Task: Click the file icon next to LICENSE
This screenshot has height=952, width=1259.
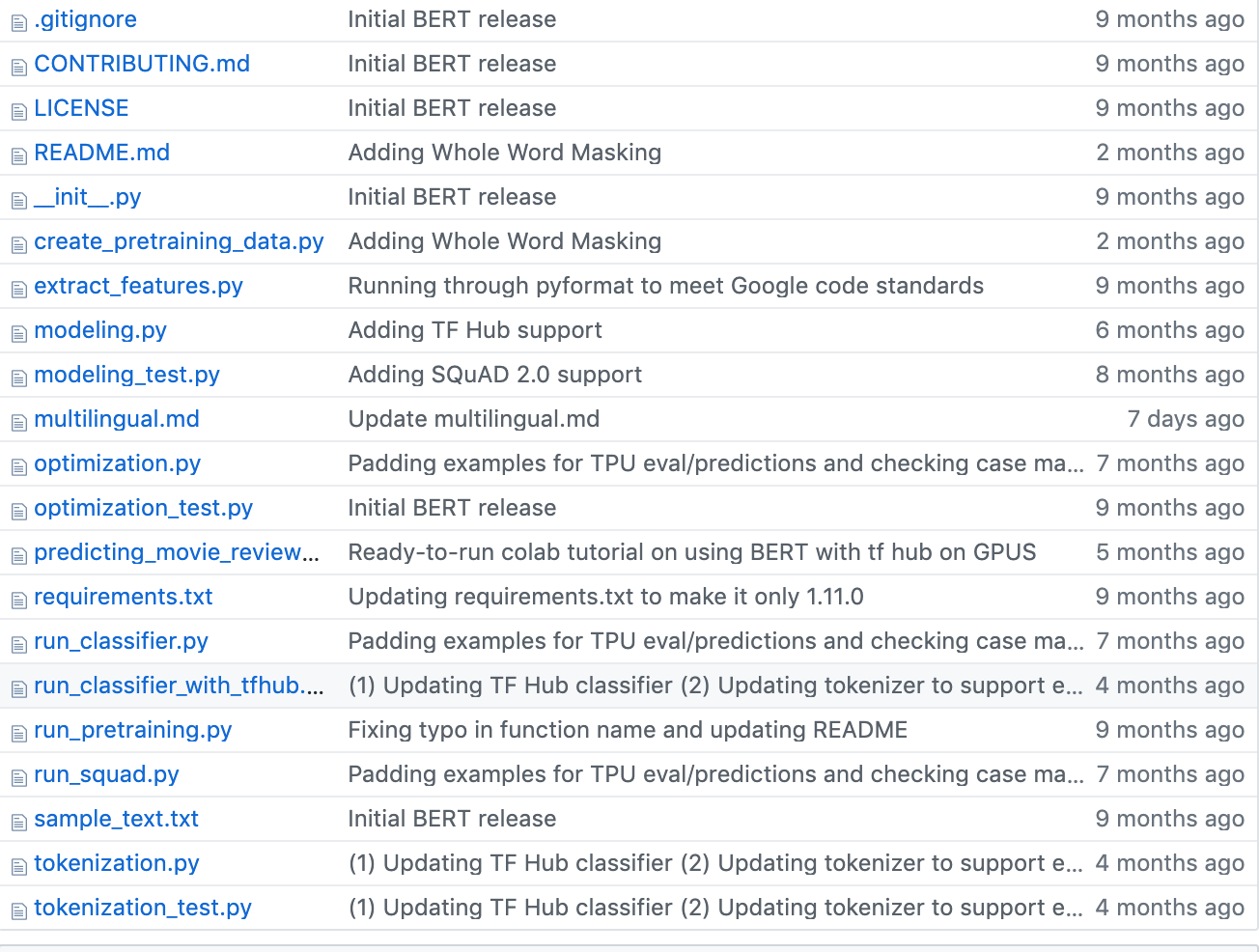Action: 18,111
